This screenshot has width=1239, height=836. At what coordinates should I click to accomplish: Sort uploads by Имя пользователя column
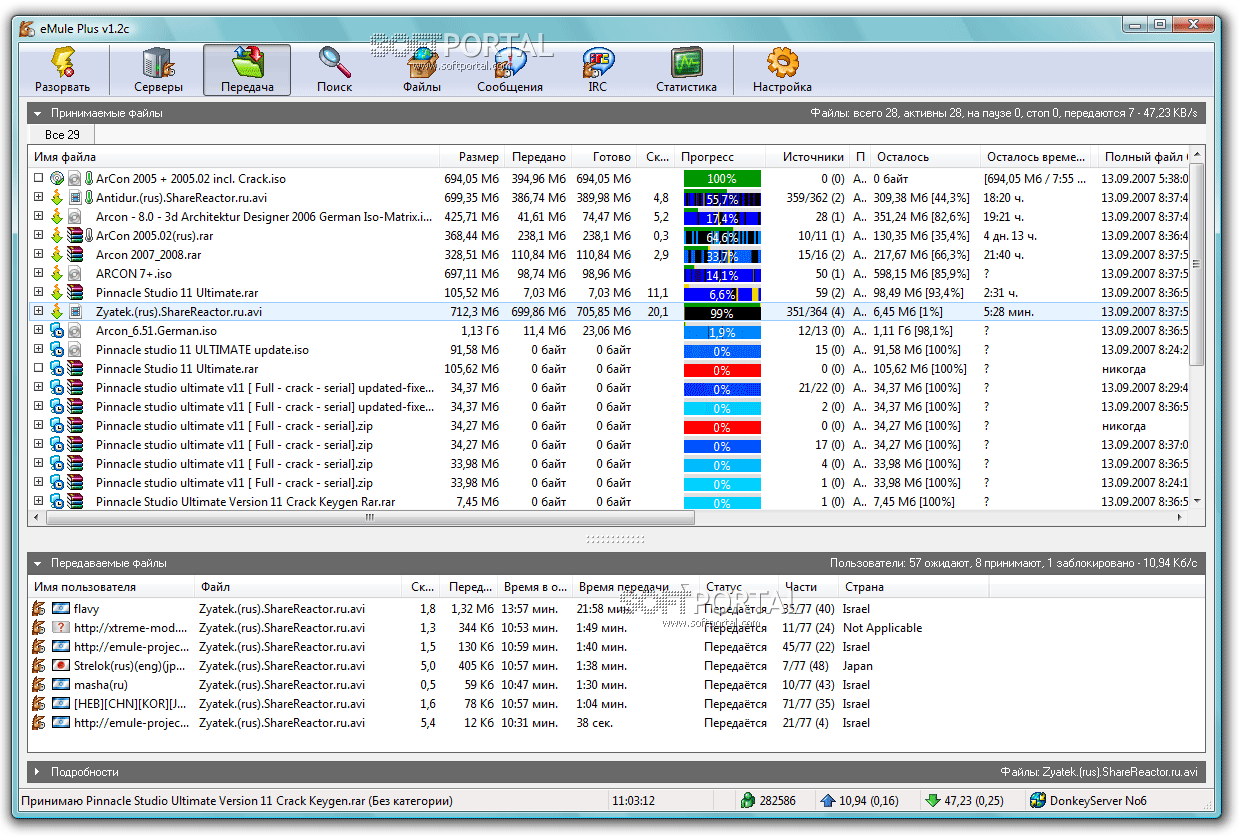[x=111, y=587]
